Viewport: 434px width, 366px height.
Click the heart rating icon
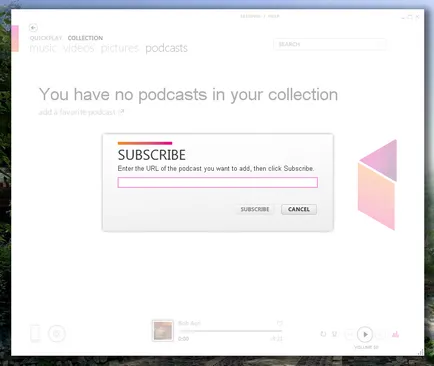pyautogui.click(x=279, y=323)
